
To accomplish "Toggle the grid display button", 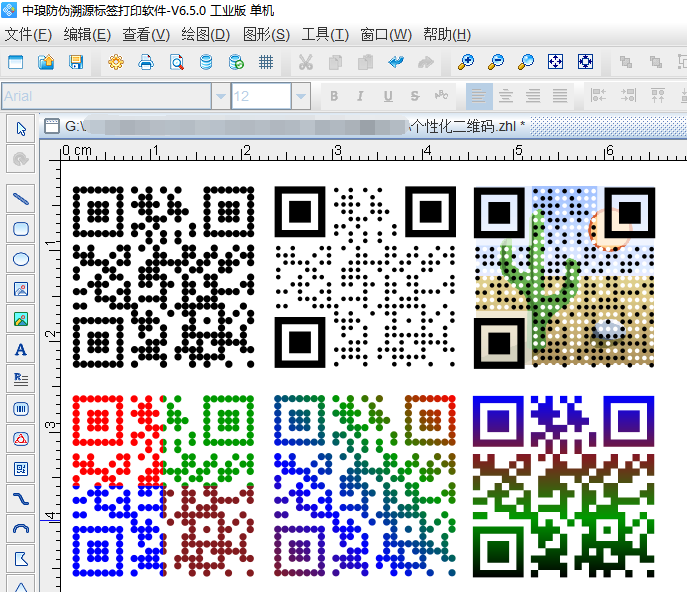I will (x=266, y=63).
